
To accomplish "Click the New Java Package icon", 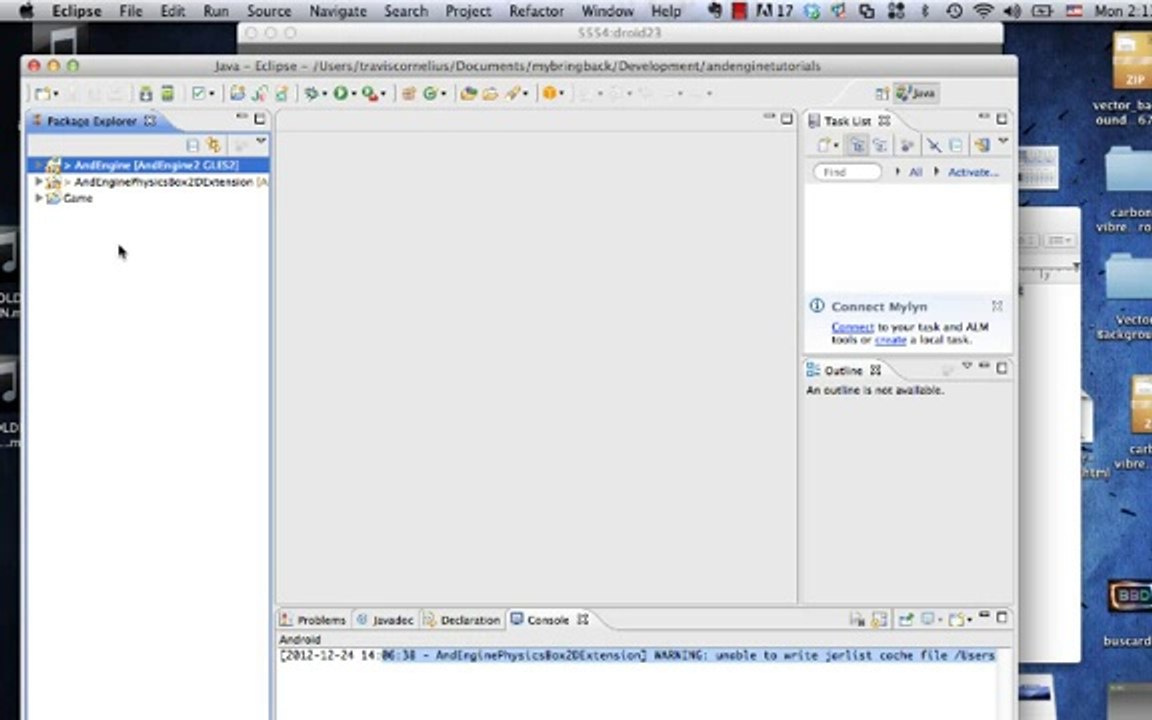I will [x=409, y=93].
